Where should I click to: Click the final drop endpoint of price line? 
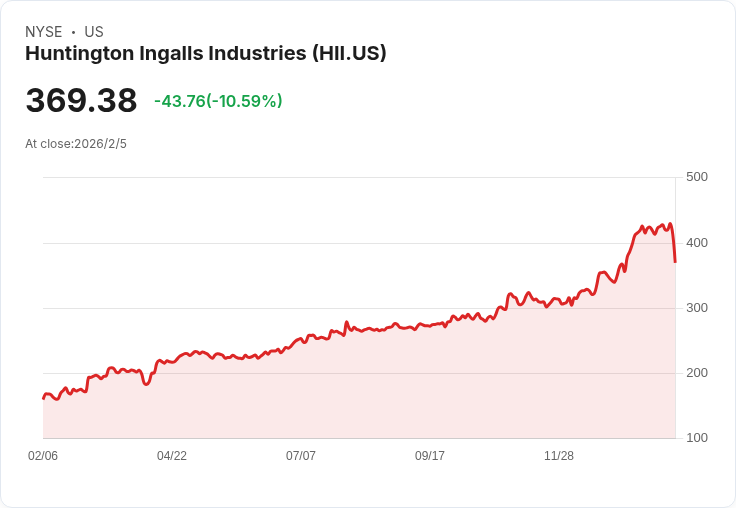675,262
